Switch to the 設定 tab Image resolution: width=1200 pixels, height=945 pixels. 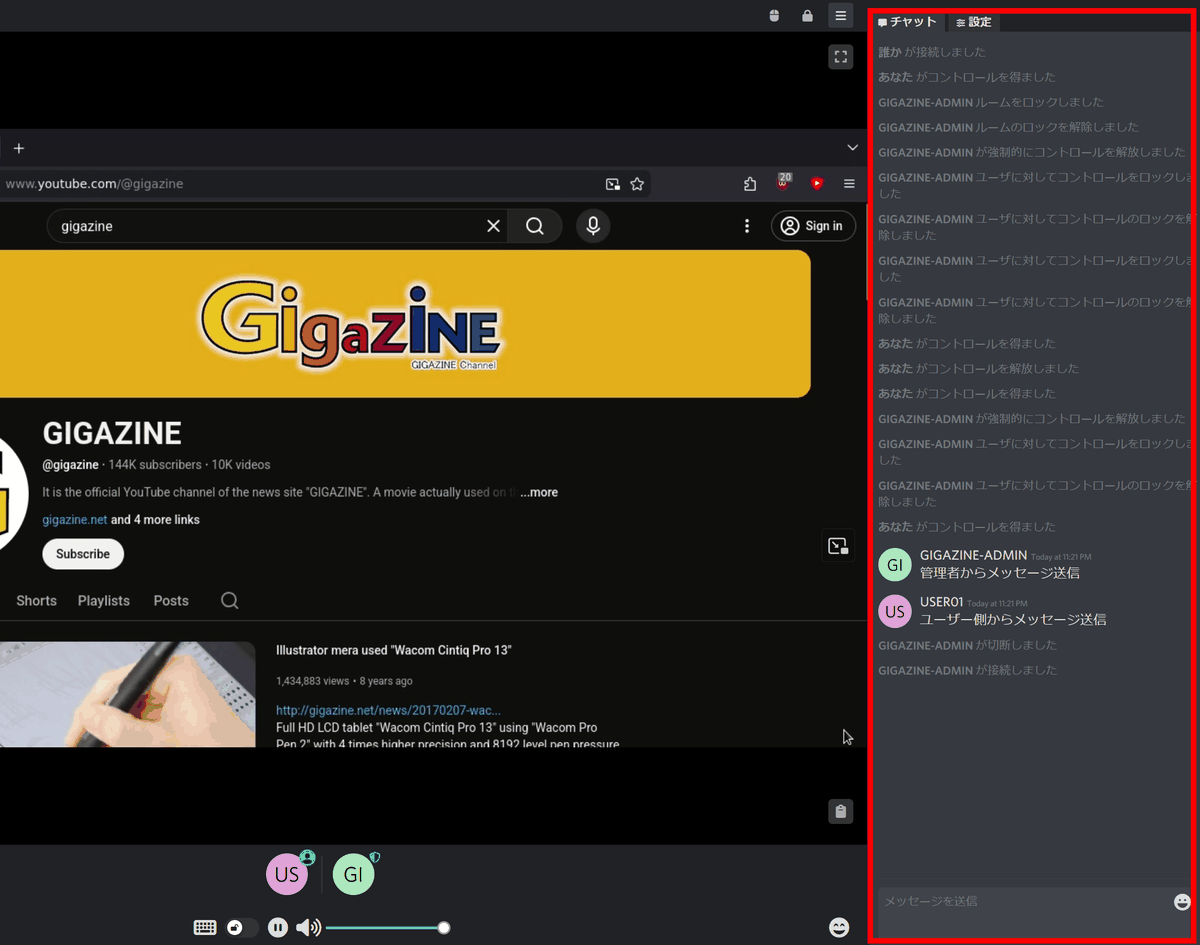pos(973,22)
